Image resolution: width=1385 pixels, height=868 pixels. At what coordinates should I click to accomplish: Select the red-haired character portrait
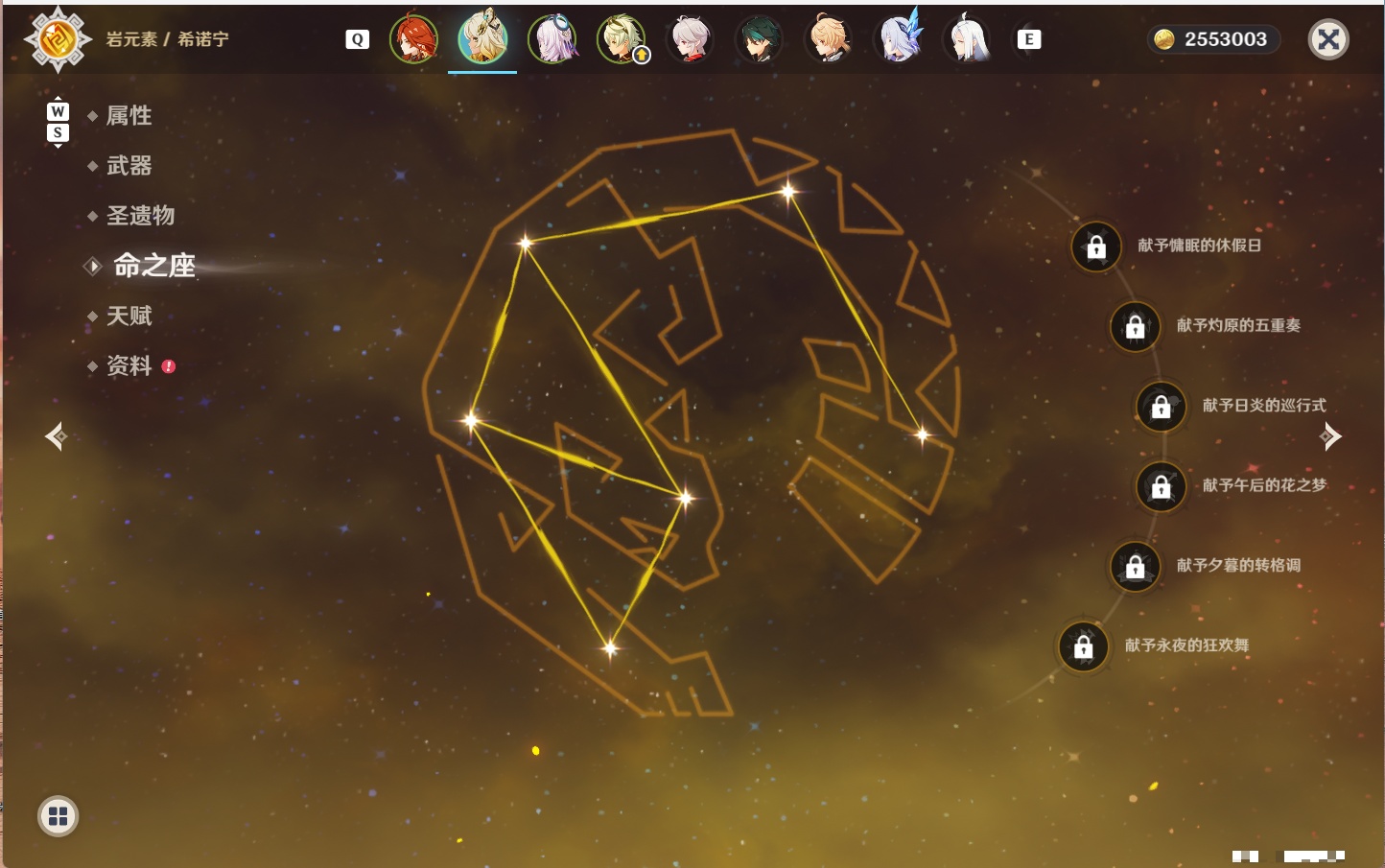coord(413,39)
